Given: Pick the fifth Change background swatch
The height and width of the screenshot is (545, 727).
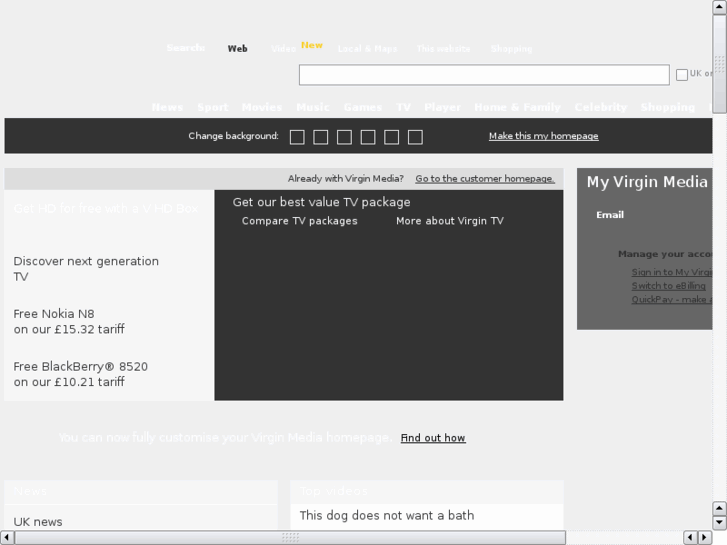Looking at the screenshot, I should [x=392, y=137].
